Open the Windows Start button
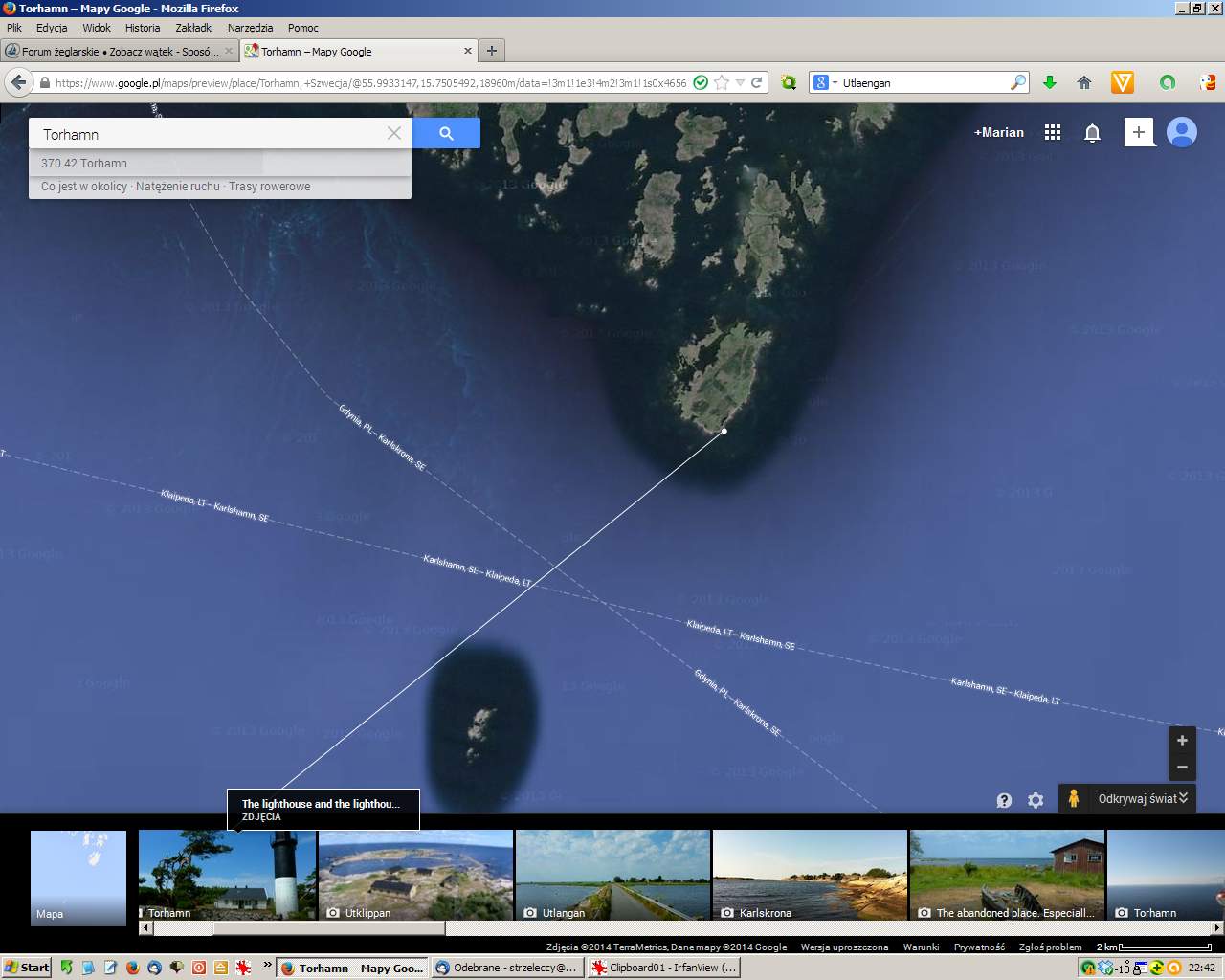This screenshot has width=1225, height=980. (27, 968)
